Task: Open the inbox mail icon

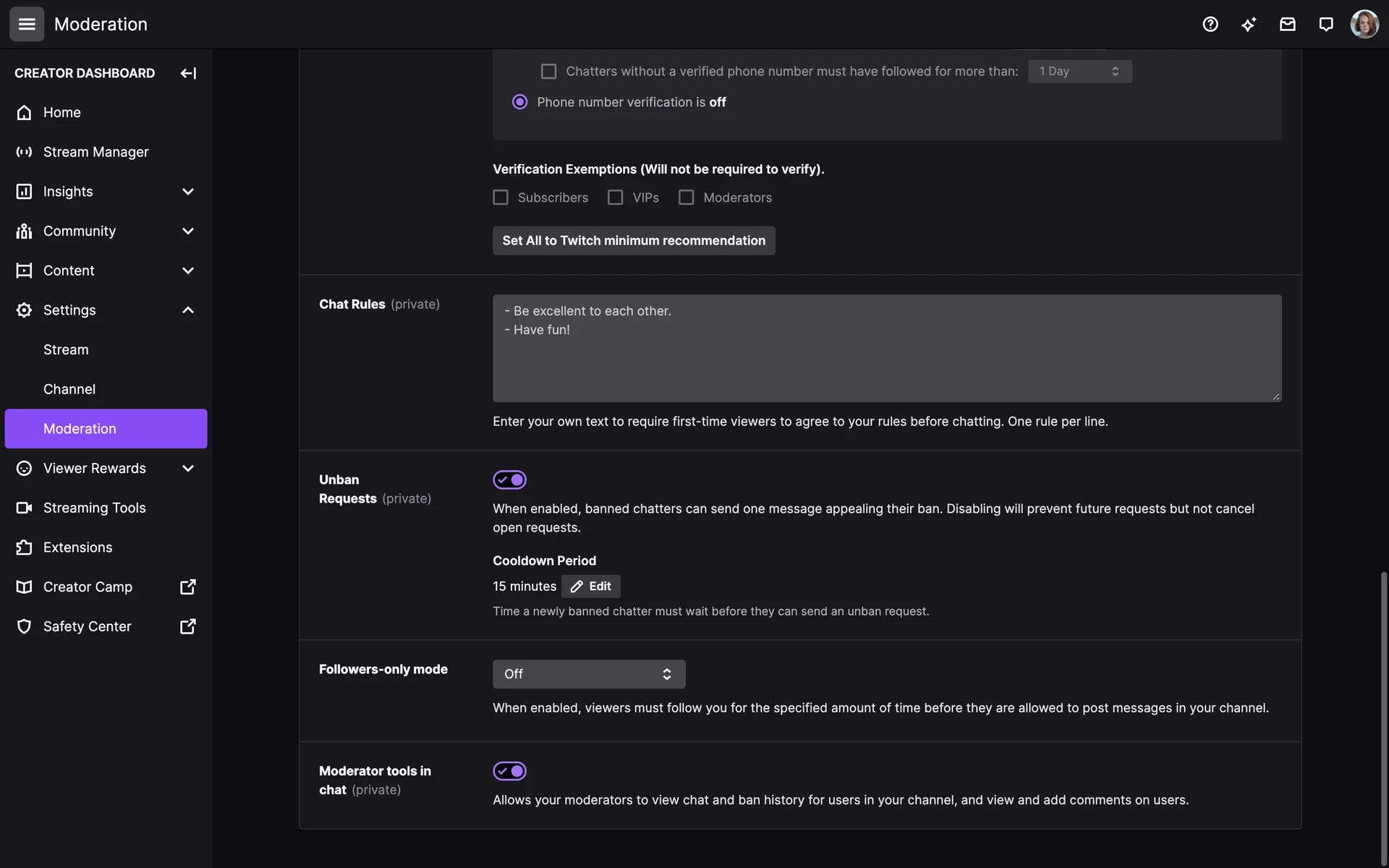Action: point(1287,24)
